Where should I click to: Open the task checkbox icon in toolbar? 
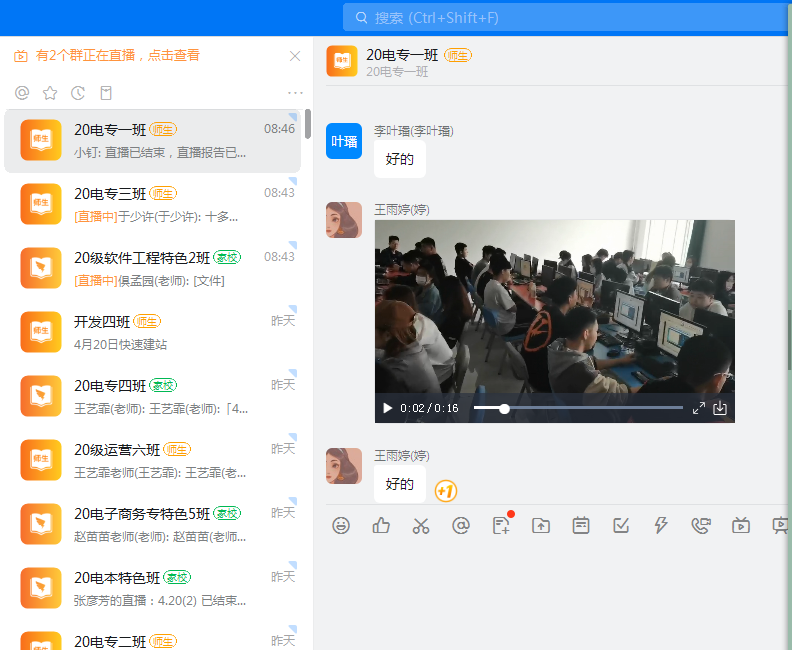621,525
